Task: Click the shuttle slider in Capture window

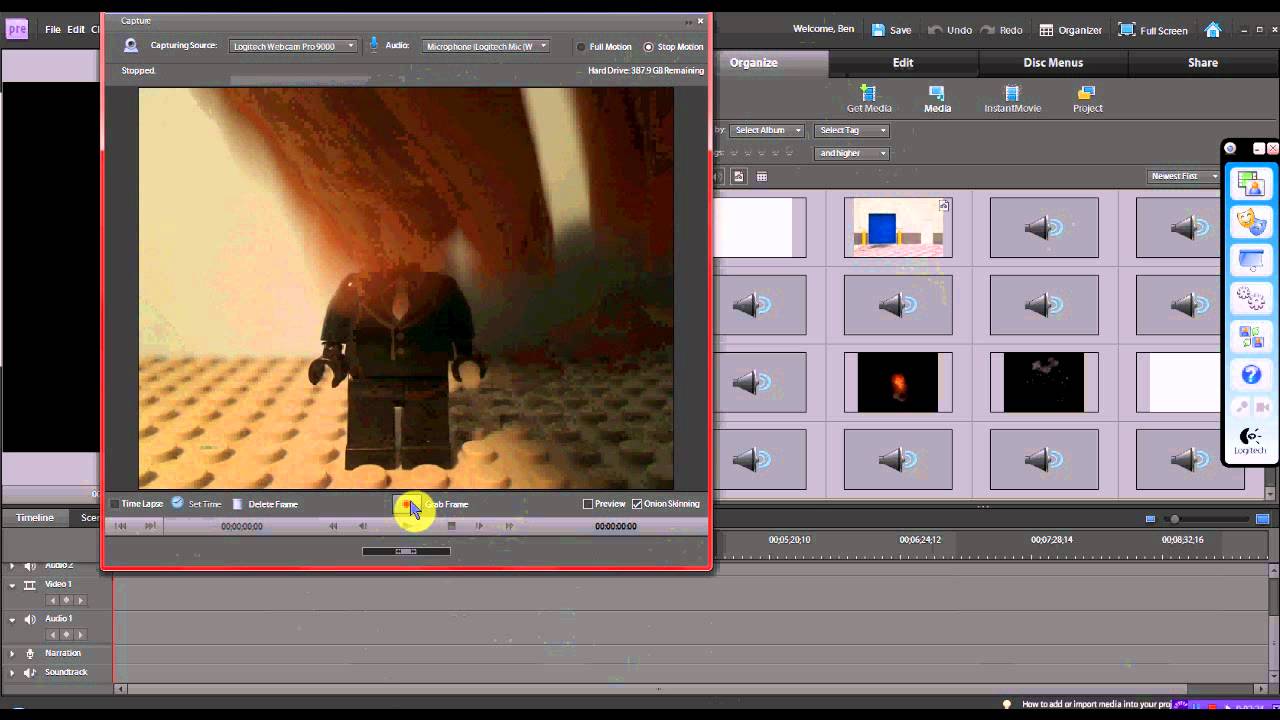Action: (x=406, y=551)
